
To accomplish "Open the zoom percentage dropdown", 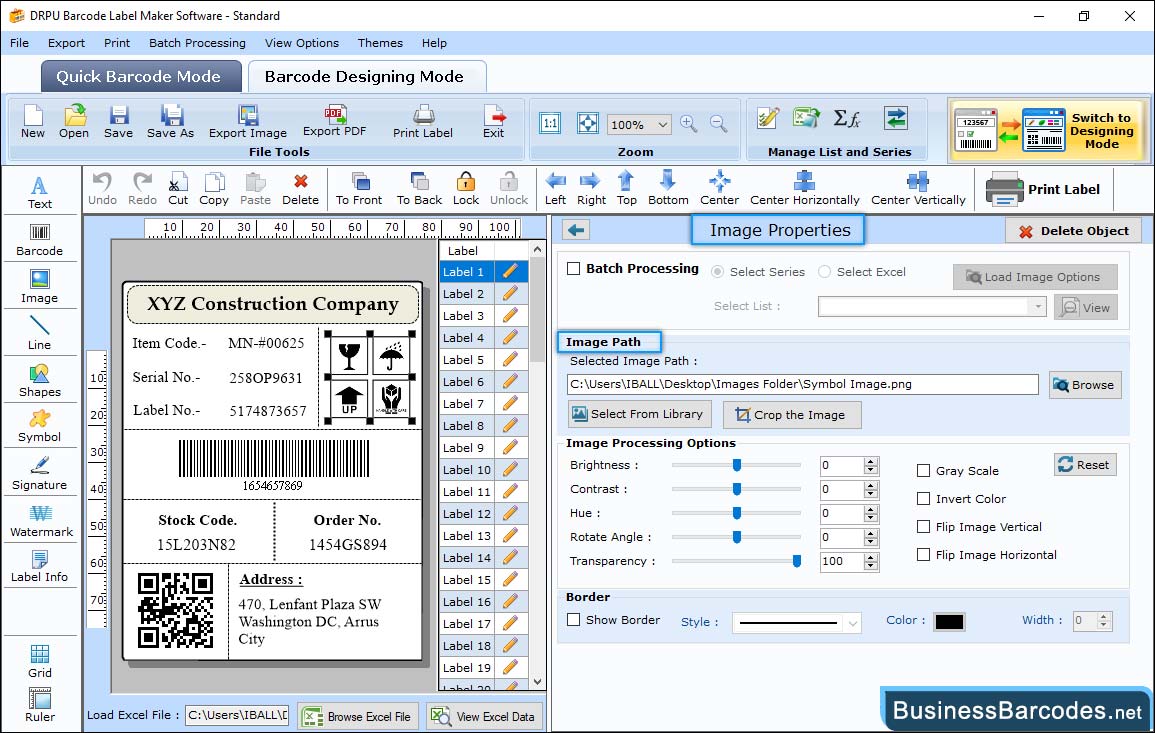I will 662,124.
